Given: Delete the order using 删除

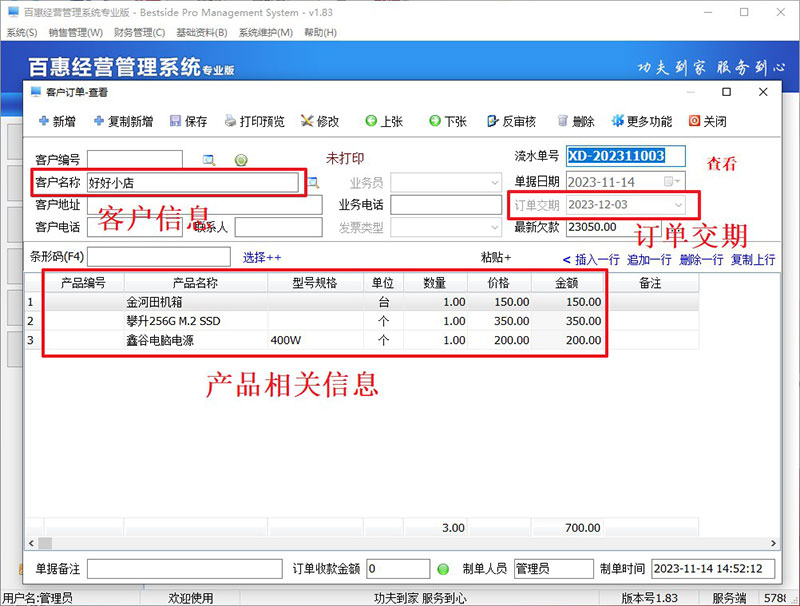Looking at the screenshot, I should tap(563, 121).
